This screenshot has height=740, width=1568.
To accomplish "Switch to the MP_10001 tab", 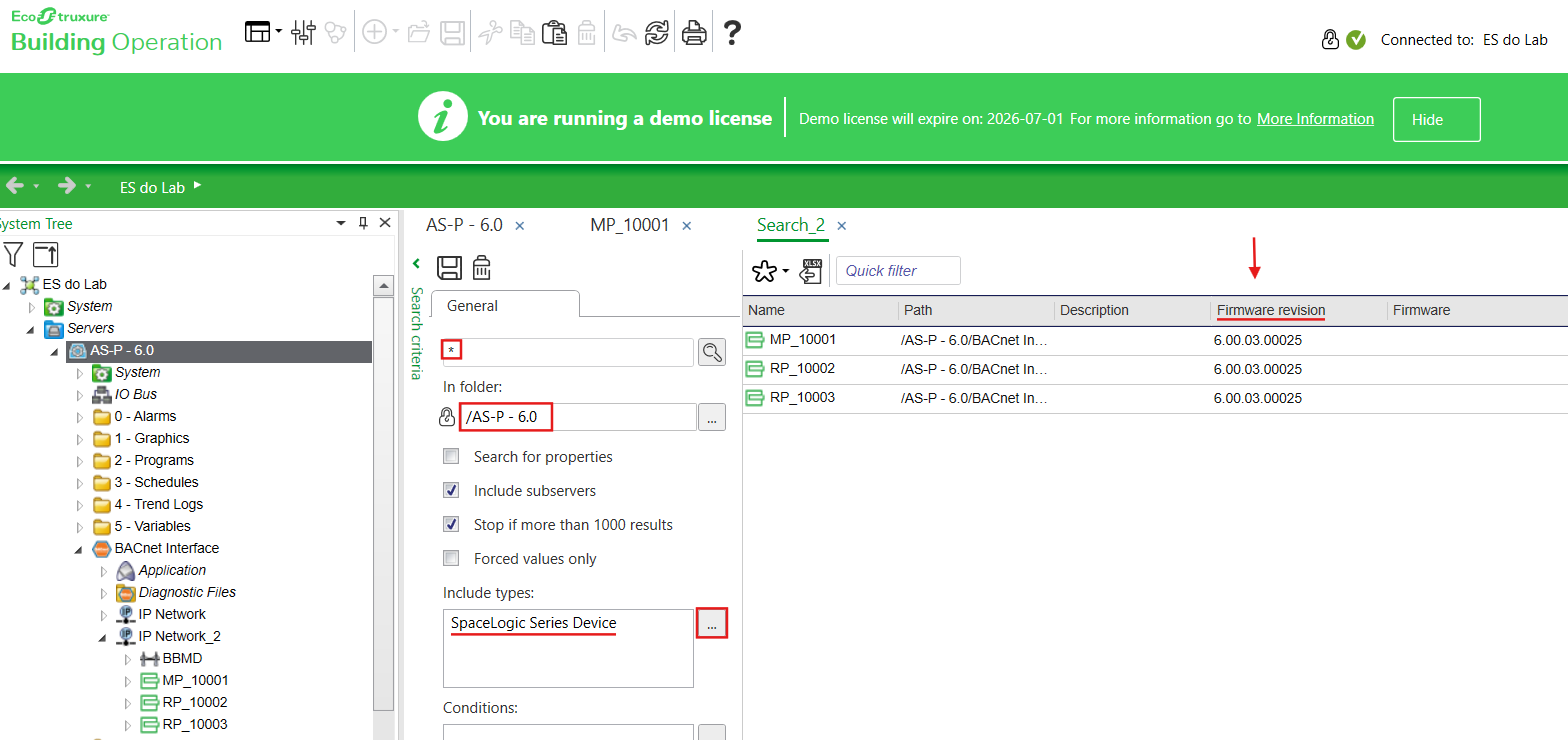I will (x=629, y=225).
